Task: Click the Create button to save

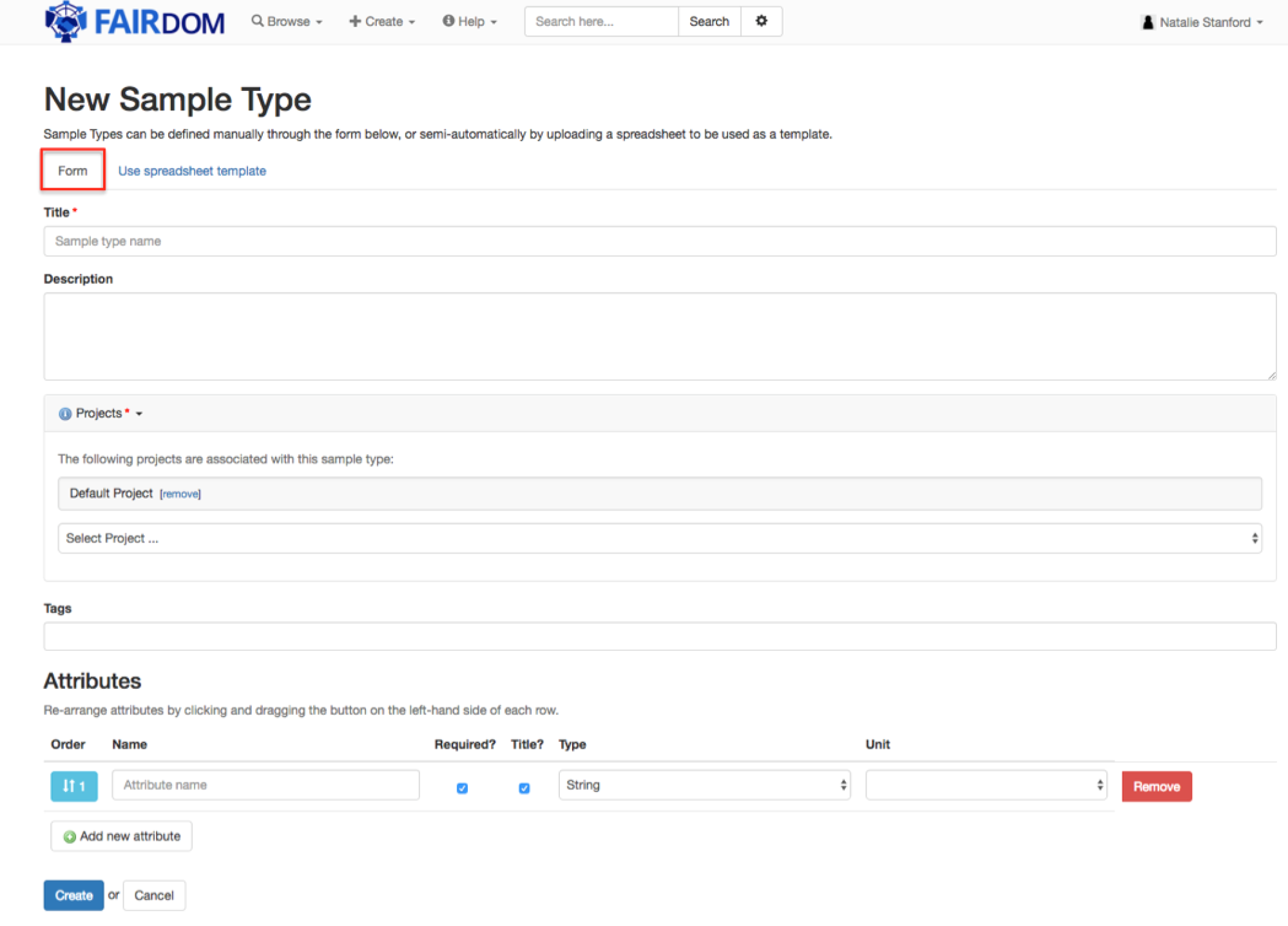Action: pos(73,895)
